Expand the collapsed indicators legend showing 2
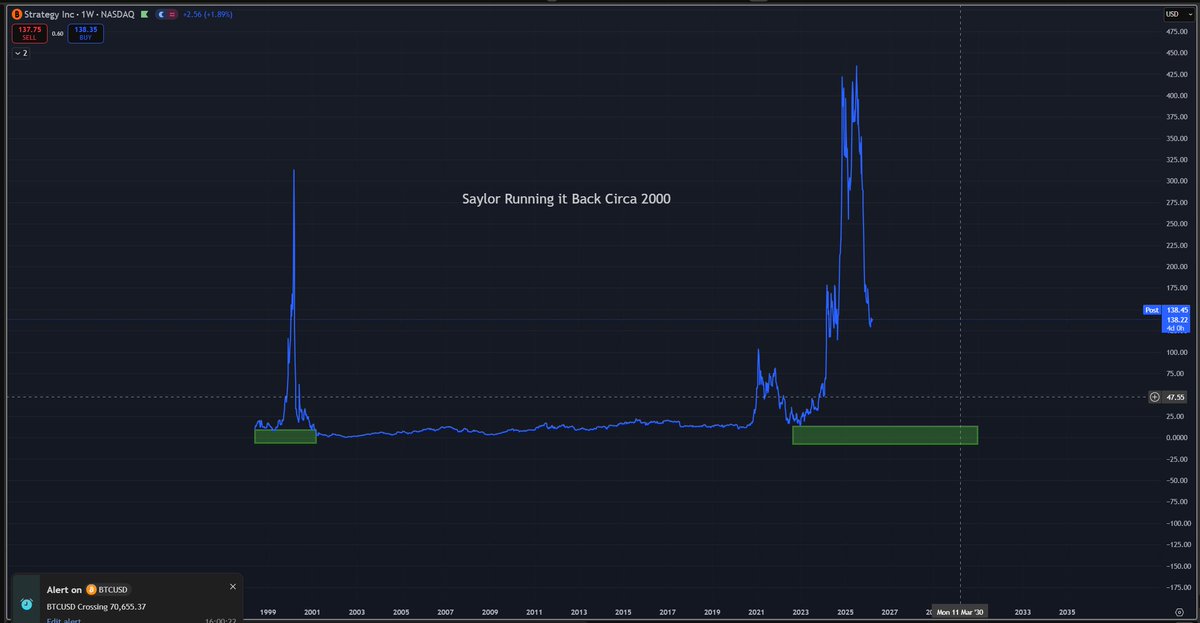The image size is (1200, 623). pyautogui.click(x=21, y=53)
